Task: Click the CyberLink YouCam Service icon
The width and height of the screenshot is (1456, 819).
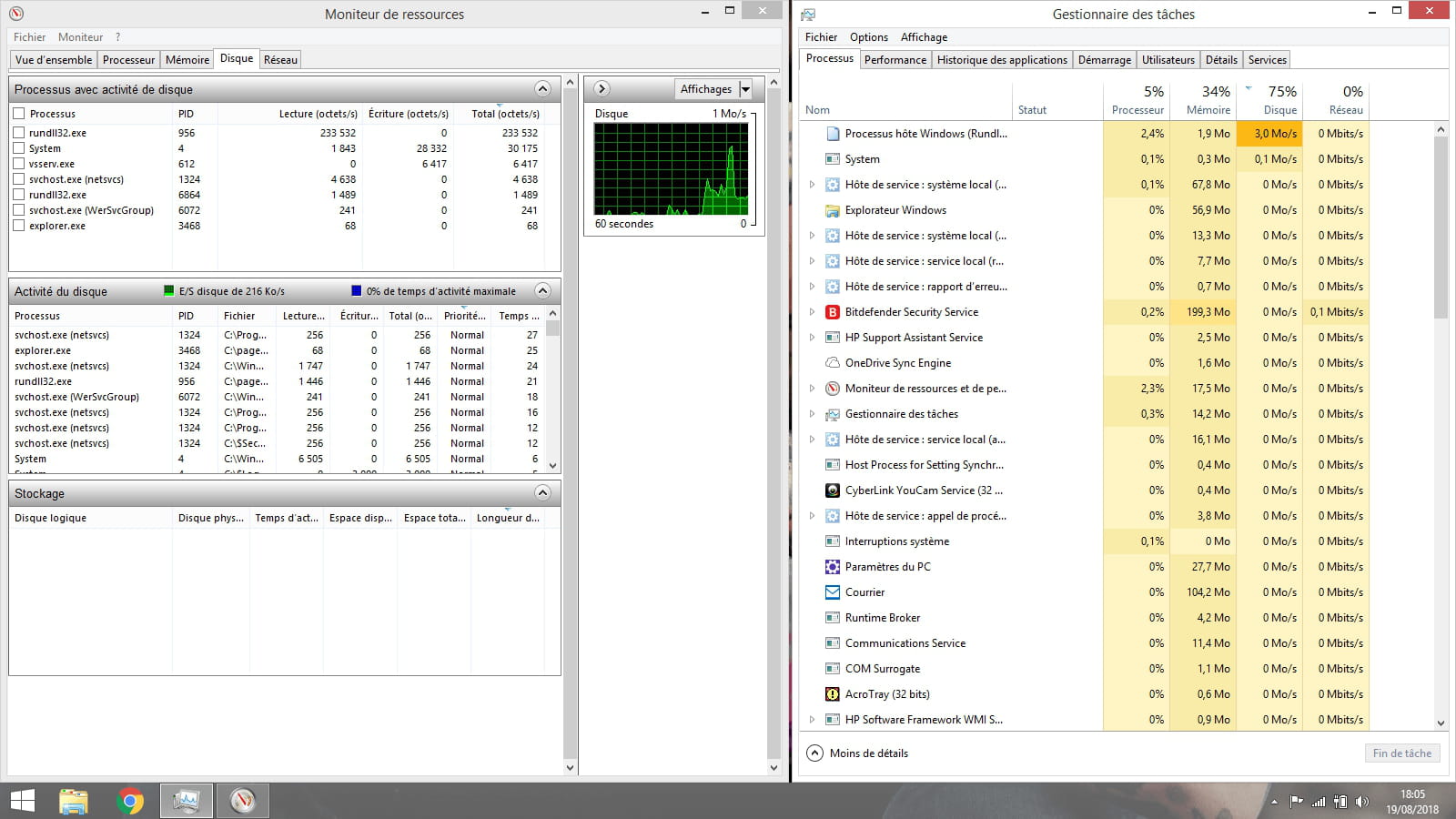Action: click(x=832, y=490)
